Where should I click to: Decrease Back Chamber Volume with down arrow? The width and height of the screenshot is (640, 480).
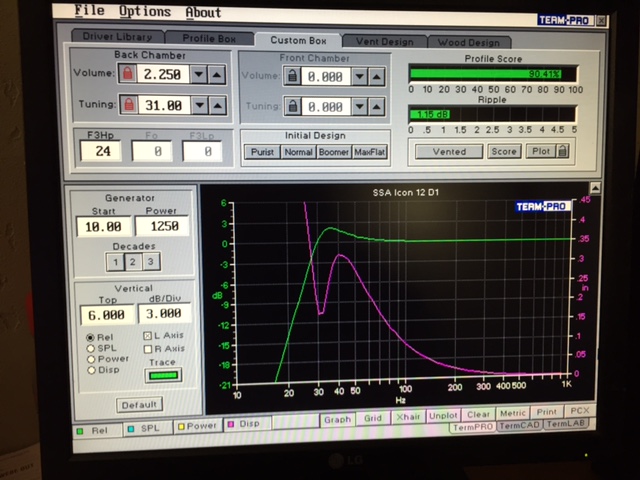199,75
